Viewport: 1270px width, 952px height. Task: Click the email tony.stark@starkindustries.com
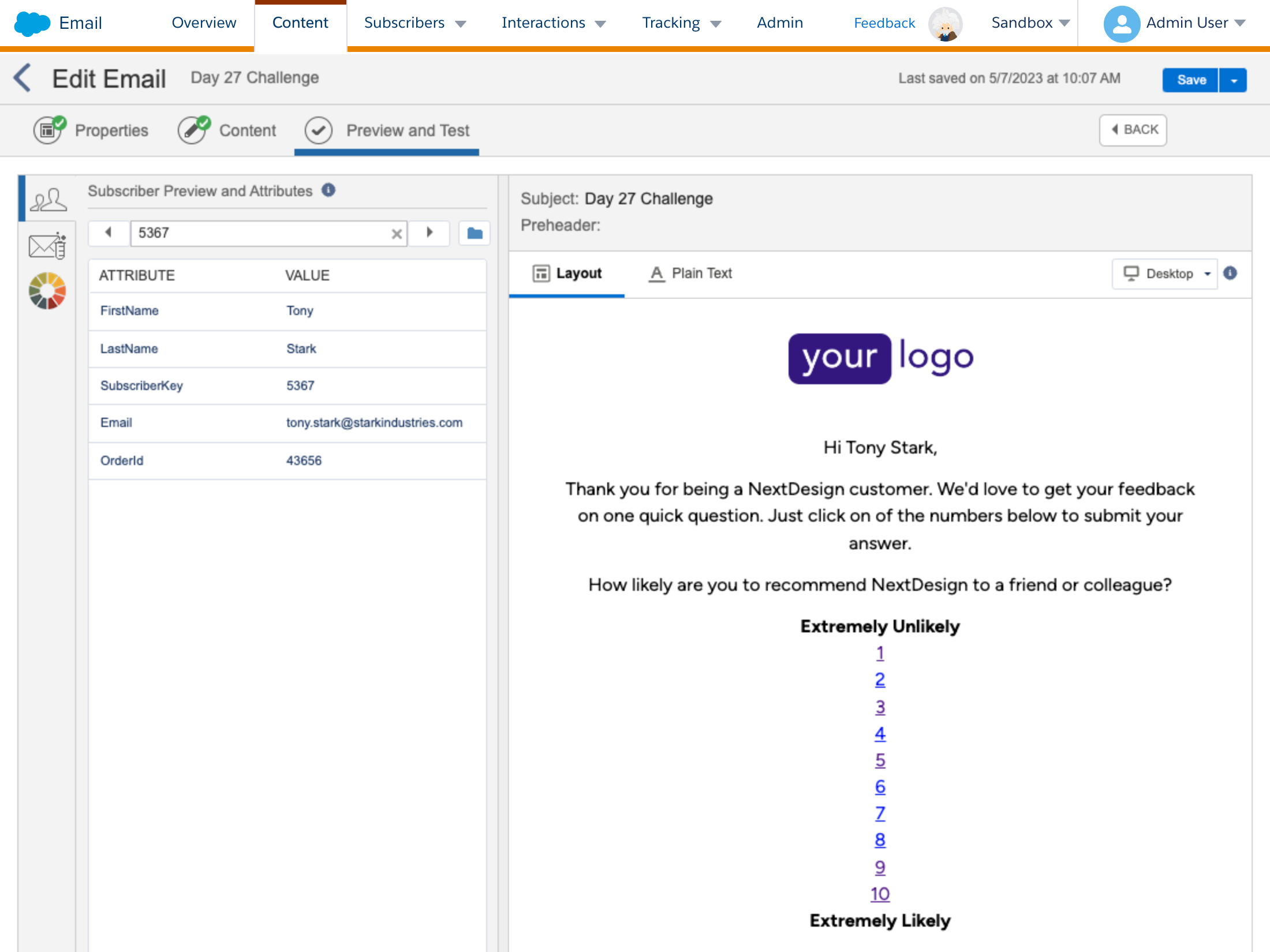[374, 422]
